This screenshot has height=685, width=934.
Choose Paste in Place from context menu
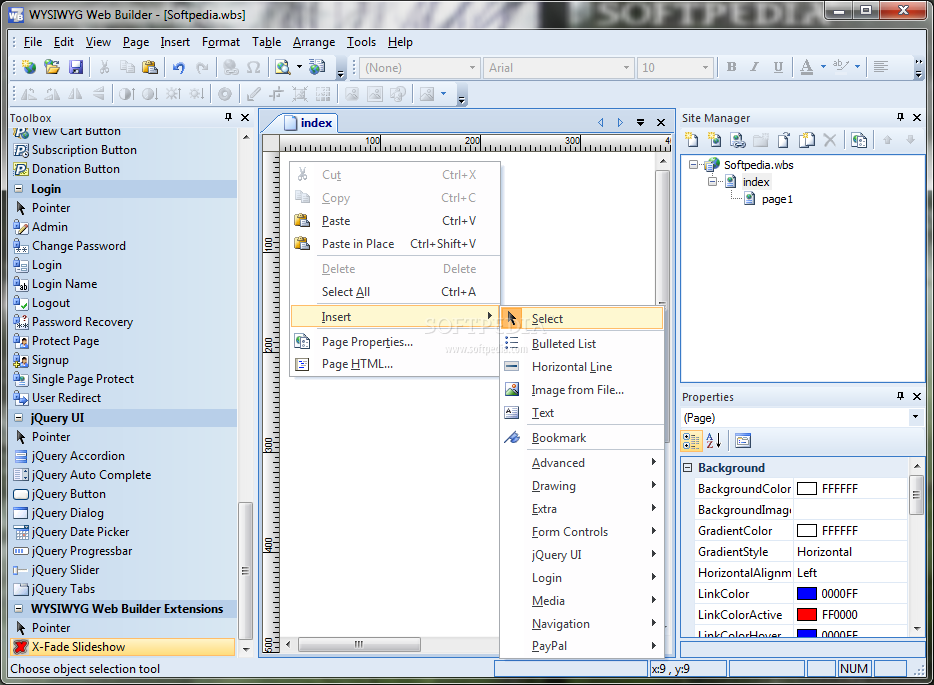click(395, 244)
